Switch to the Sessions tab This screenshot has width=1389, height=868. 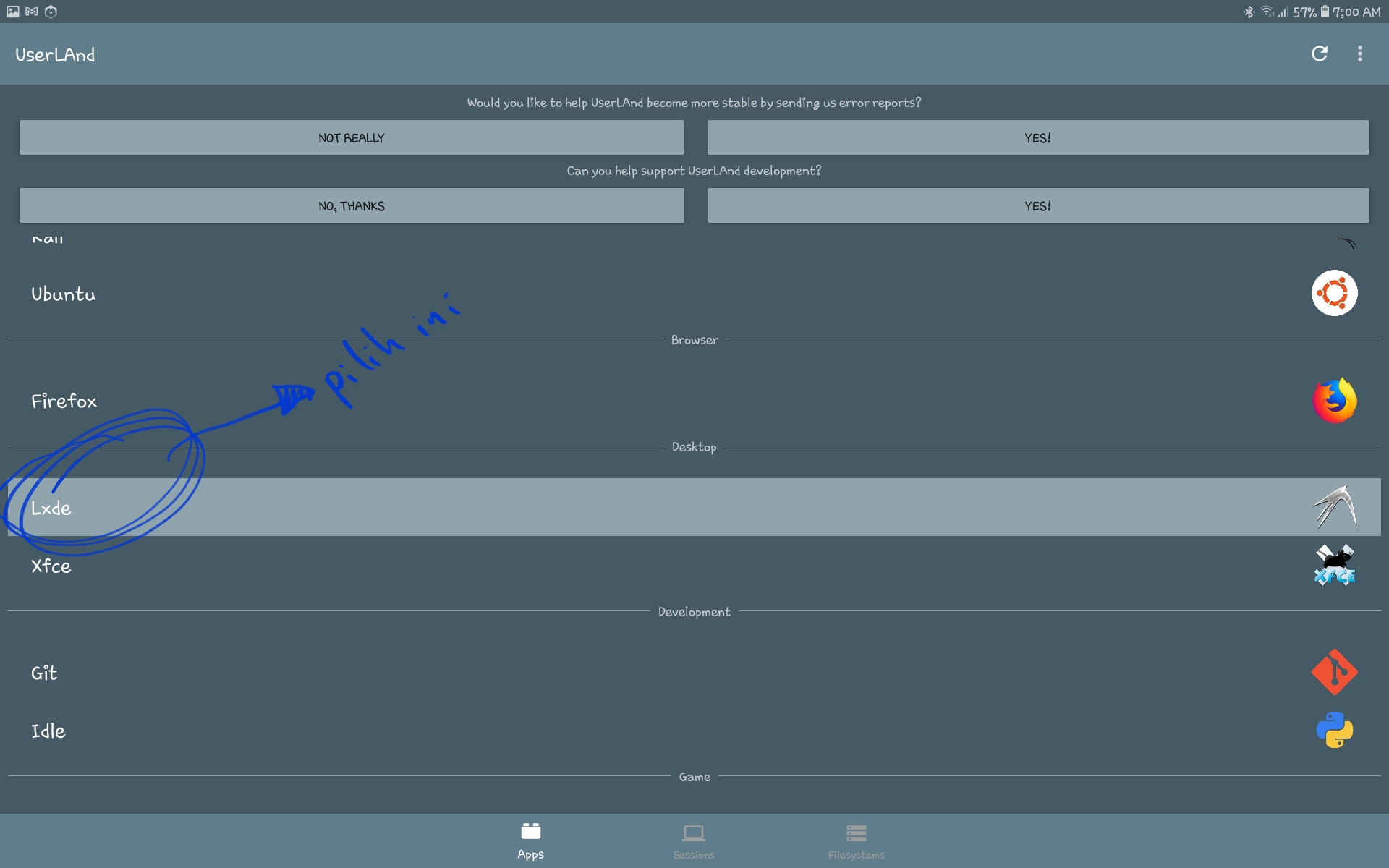(693, 841)
